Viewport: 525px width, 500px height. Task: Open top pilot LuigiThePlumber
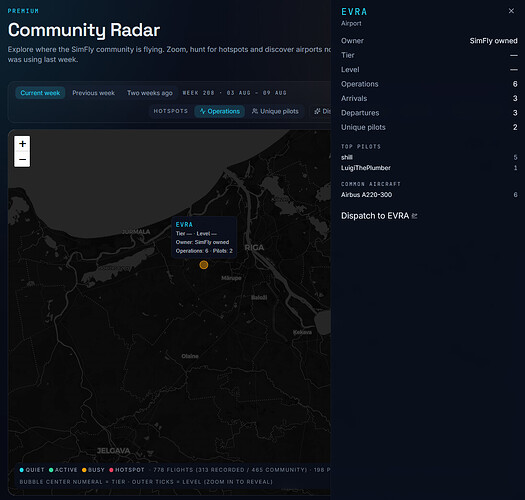tap(366, 168)
